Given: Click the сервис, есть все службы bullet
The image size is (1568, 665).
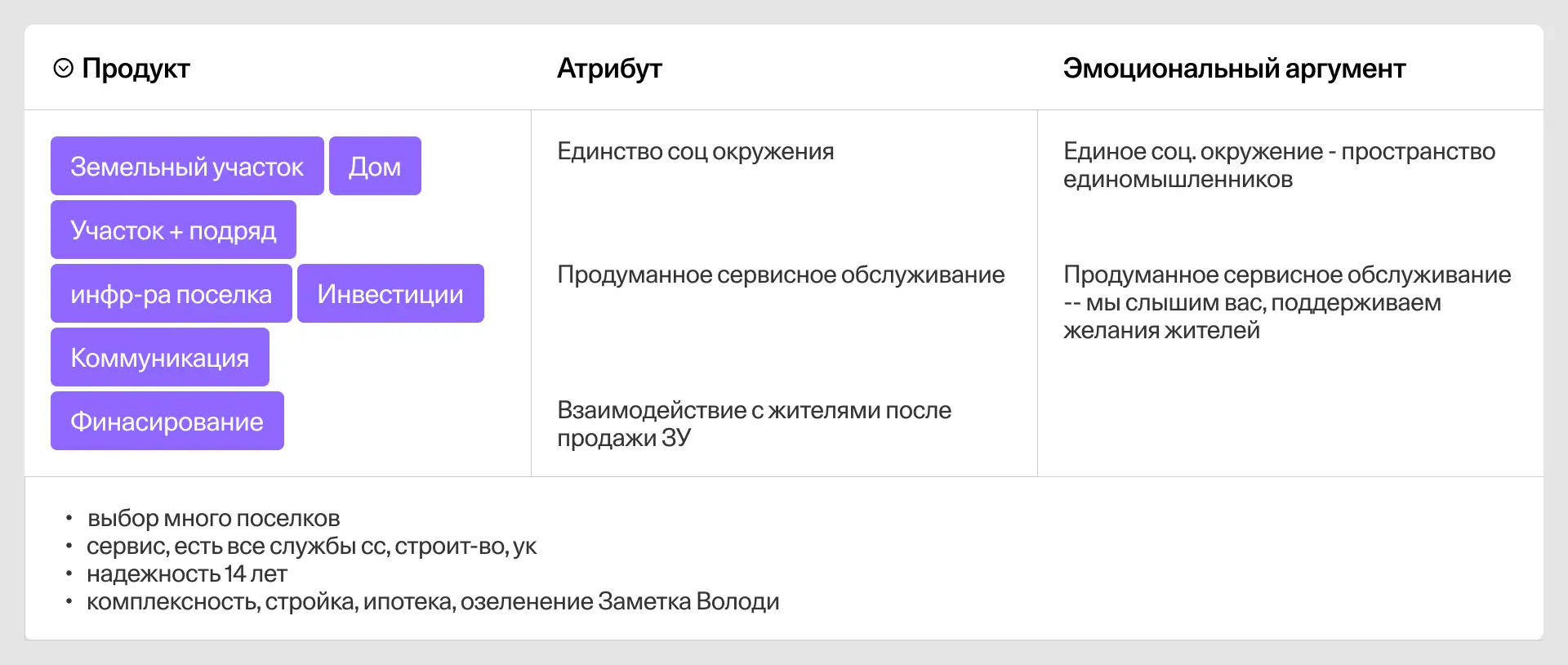Looking at the screenshot, I should 311,547.
